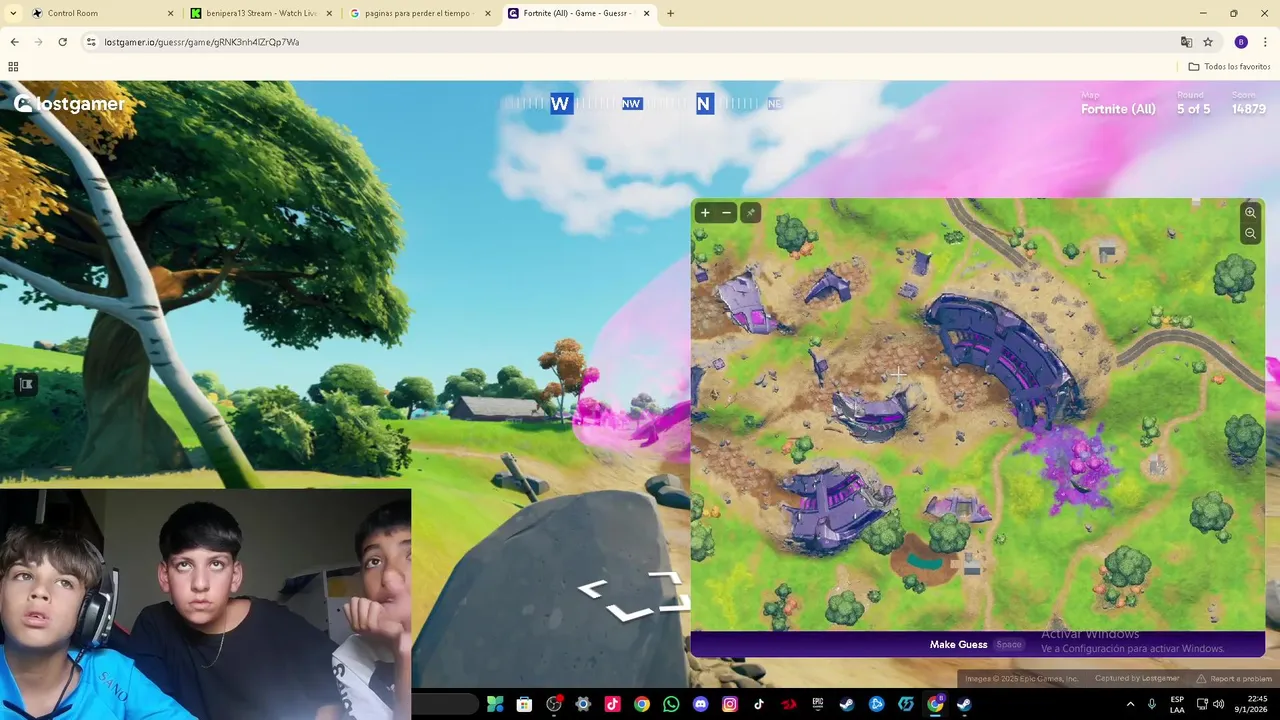Reload the current page
Image resolution: width=1280 pixels, height=720 pixels.
click(62, 42)
